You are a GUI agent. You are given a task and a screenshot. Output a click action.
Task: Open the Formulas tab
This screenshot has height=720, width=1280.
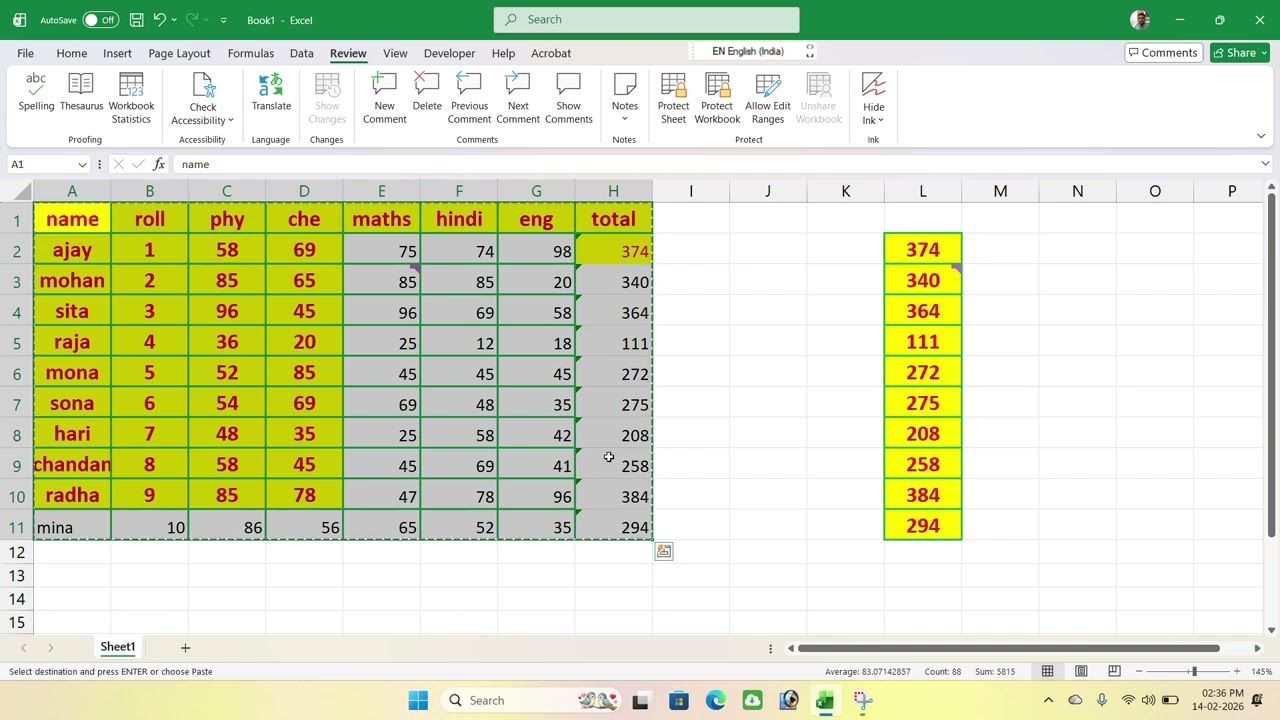[x=250, y=53]
